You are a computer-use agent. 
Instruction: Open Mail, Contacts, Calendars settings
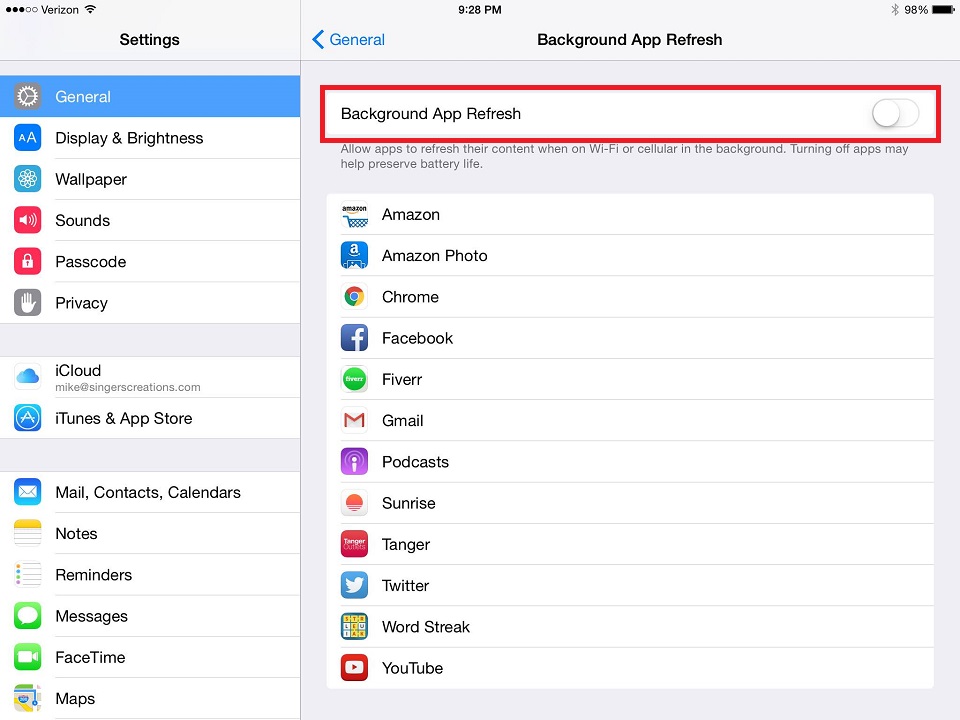tap(150, 492)
